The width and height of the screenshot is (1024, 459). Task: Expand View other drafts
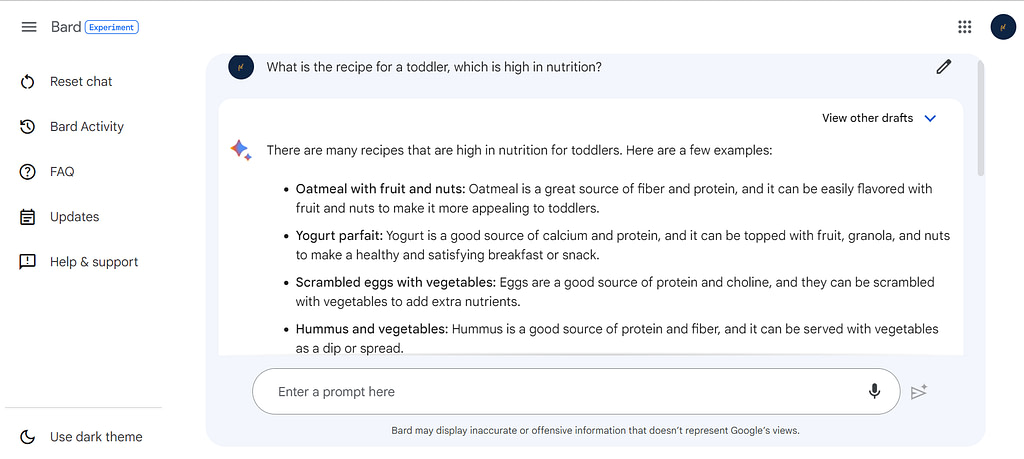tap(879, 118)
